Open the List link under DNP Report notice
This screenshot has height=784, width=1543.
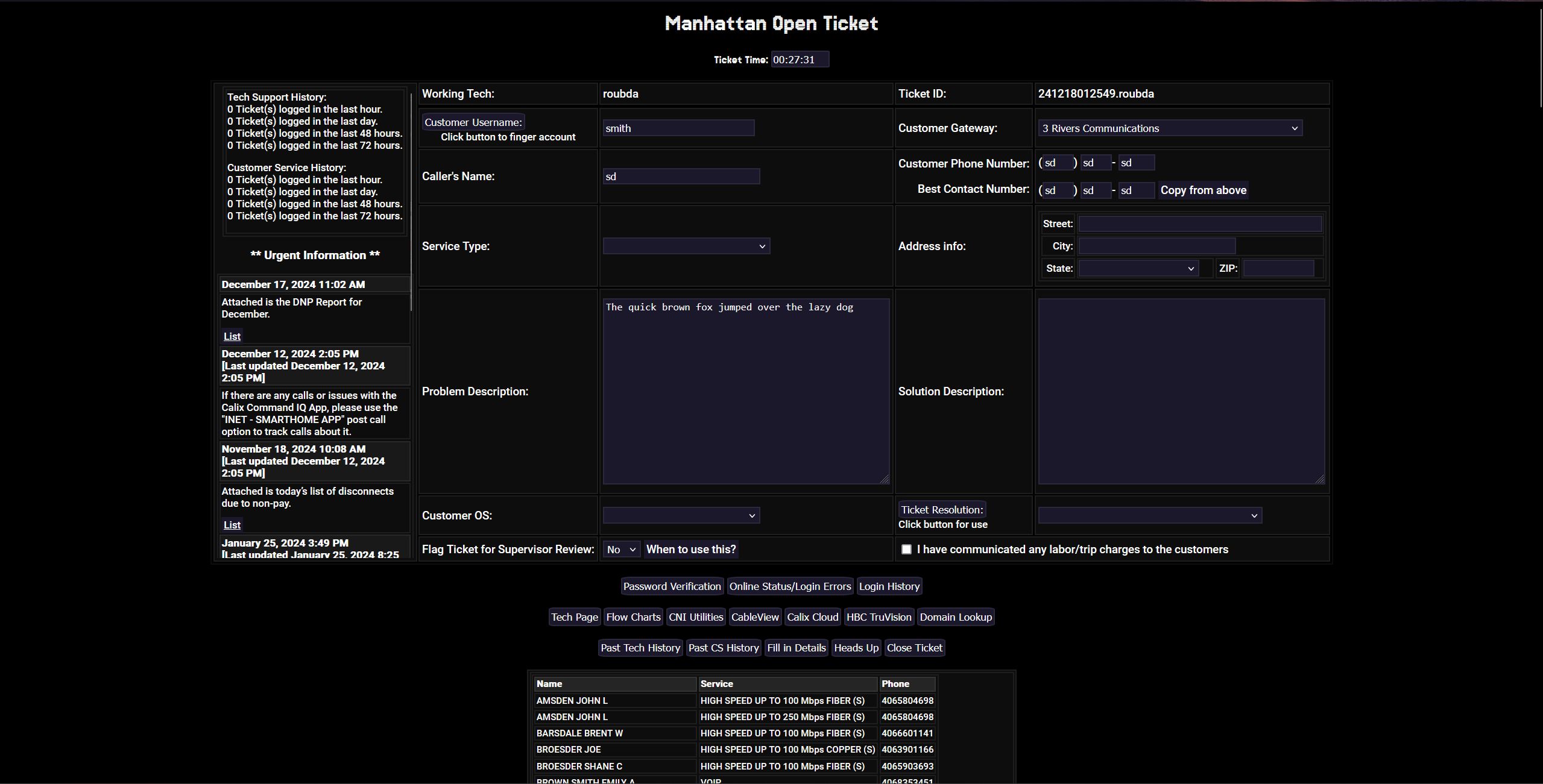pyautogui.click(x=232, y=336)
